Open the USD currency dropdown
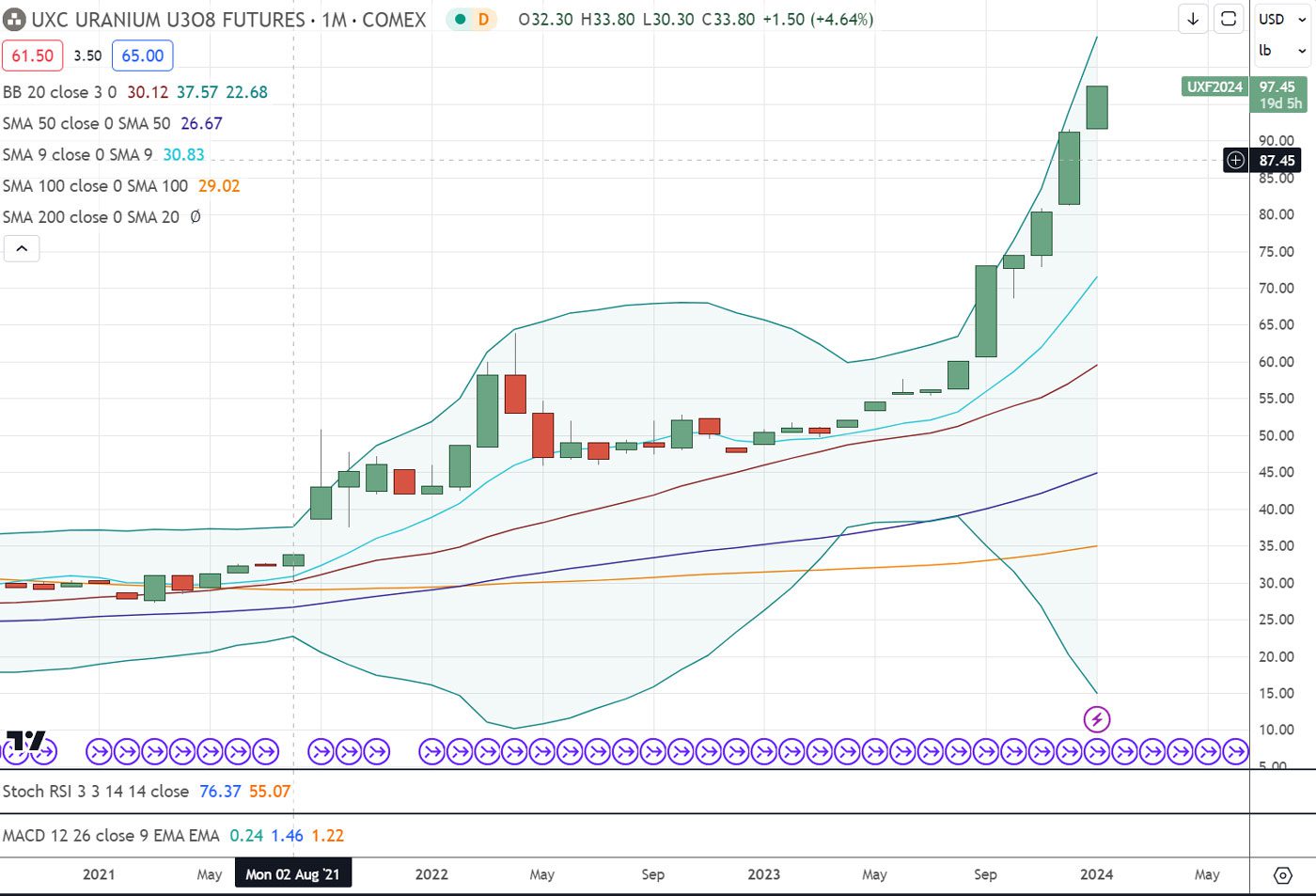Image resolution: width=1316 pixels, height=896 pixels. pos(1282,19)
